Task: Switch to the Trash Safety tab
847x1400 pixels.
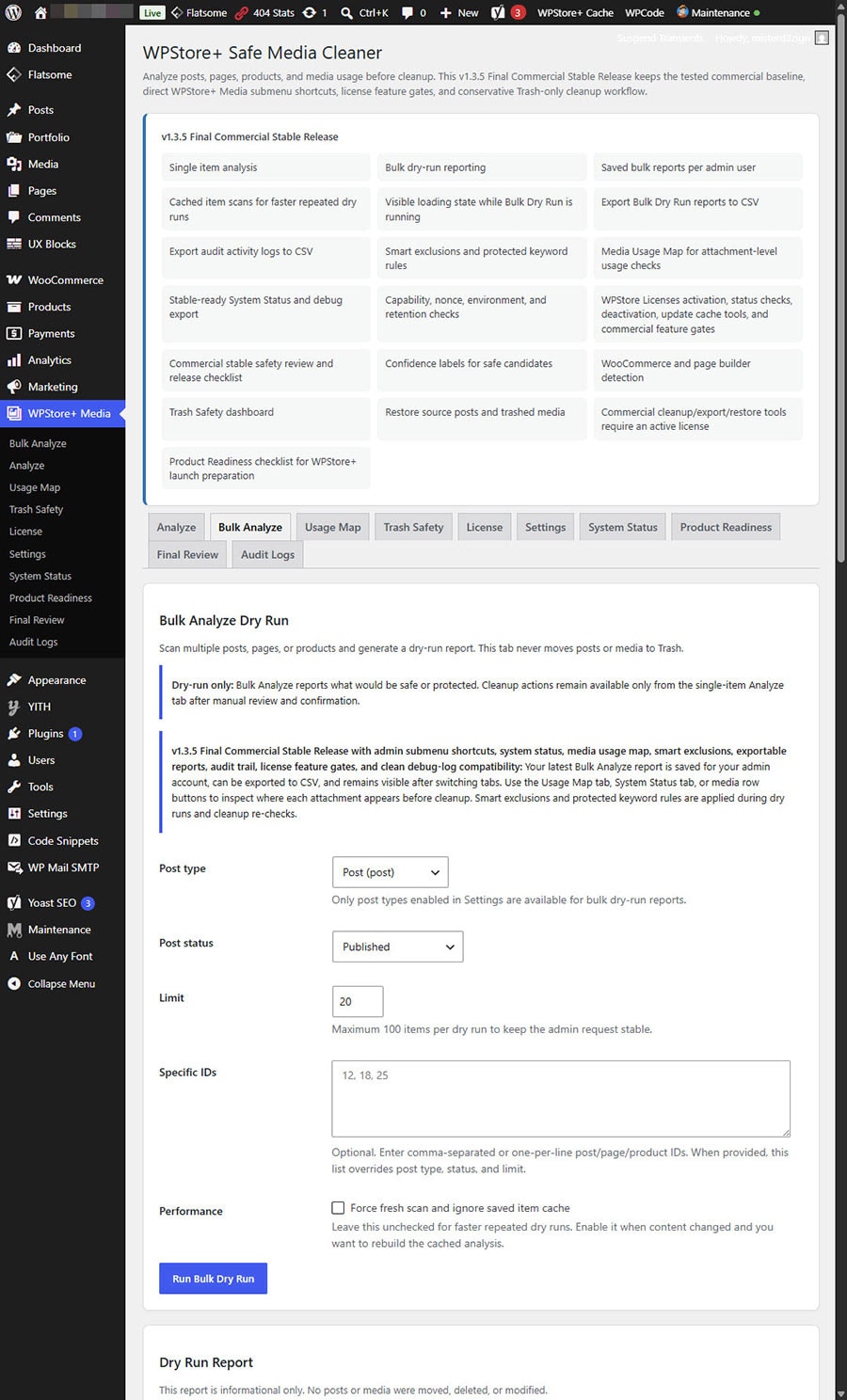Action: (413, 527)
